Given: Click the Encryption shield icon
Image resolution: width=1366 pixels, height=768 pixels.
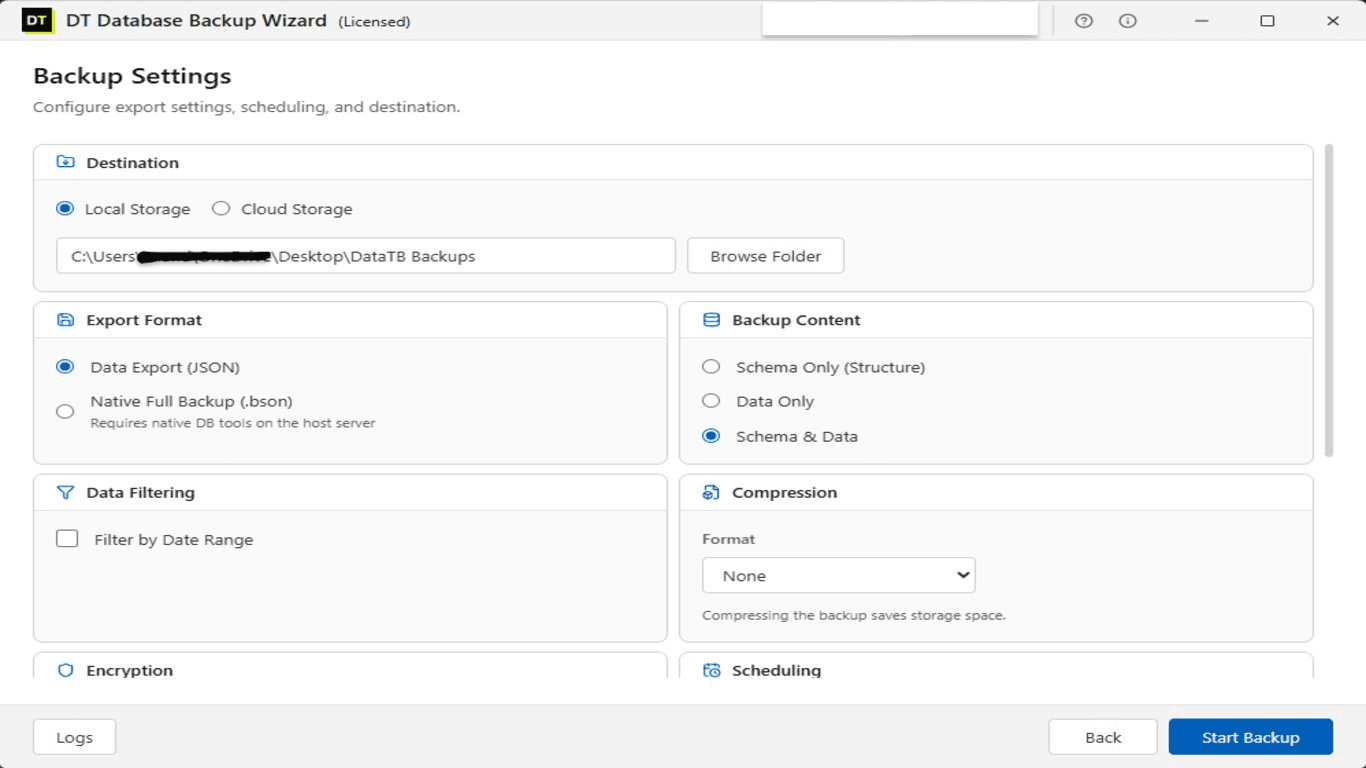Looking at the screenshot, I should tap(65, 670).
